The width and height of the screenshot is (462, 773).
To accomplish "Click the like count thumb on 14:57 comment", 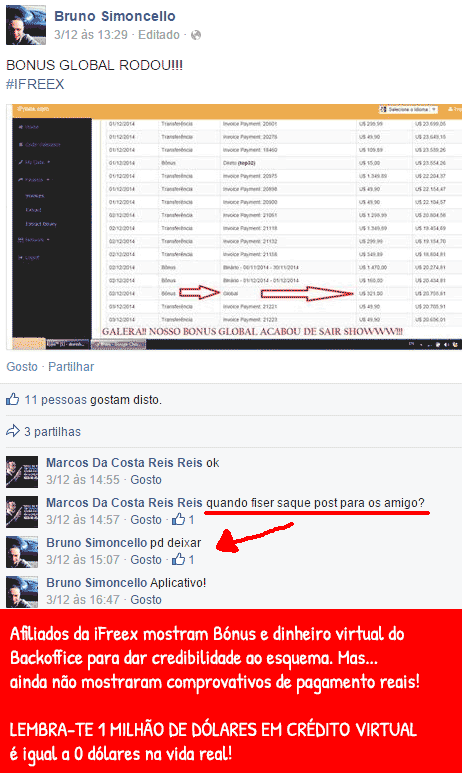I will (x=178, y=519).
